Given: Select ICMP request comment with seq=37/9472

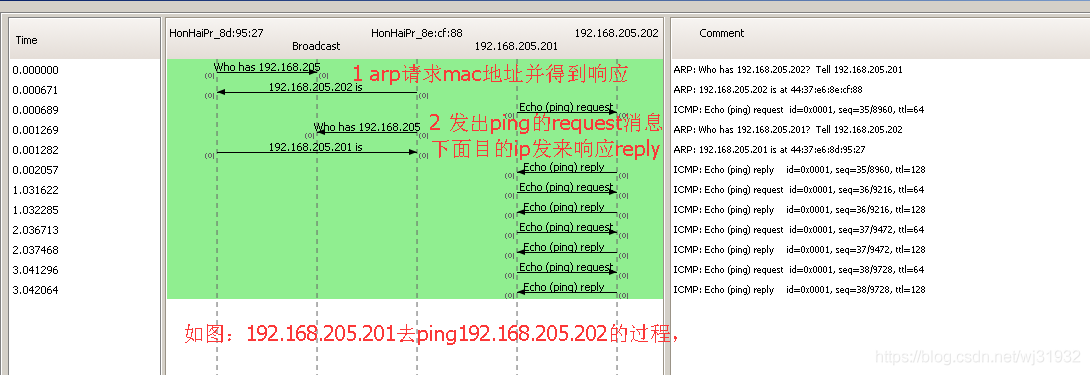Looking at the screenshot, I should (x=799, y=230).
